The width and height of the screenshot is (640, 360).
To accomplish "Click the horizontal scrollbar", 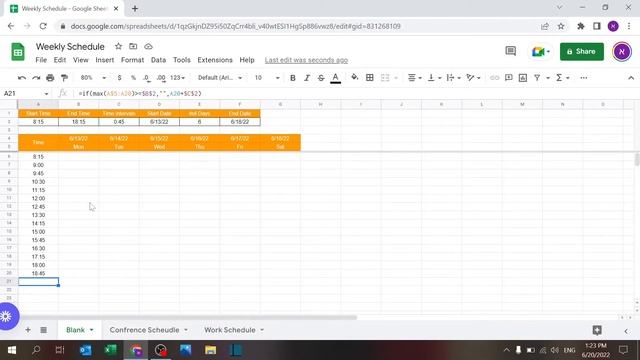I will [x=188, y=318].
